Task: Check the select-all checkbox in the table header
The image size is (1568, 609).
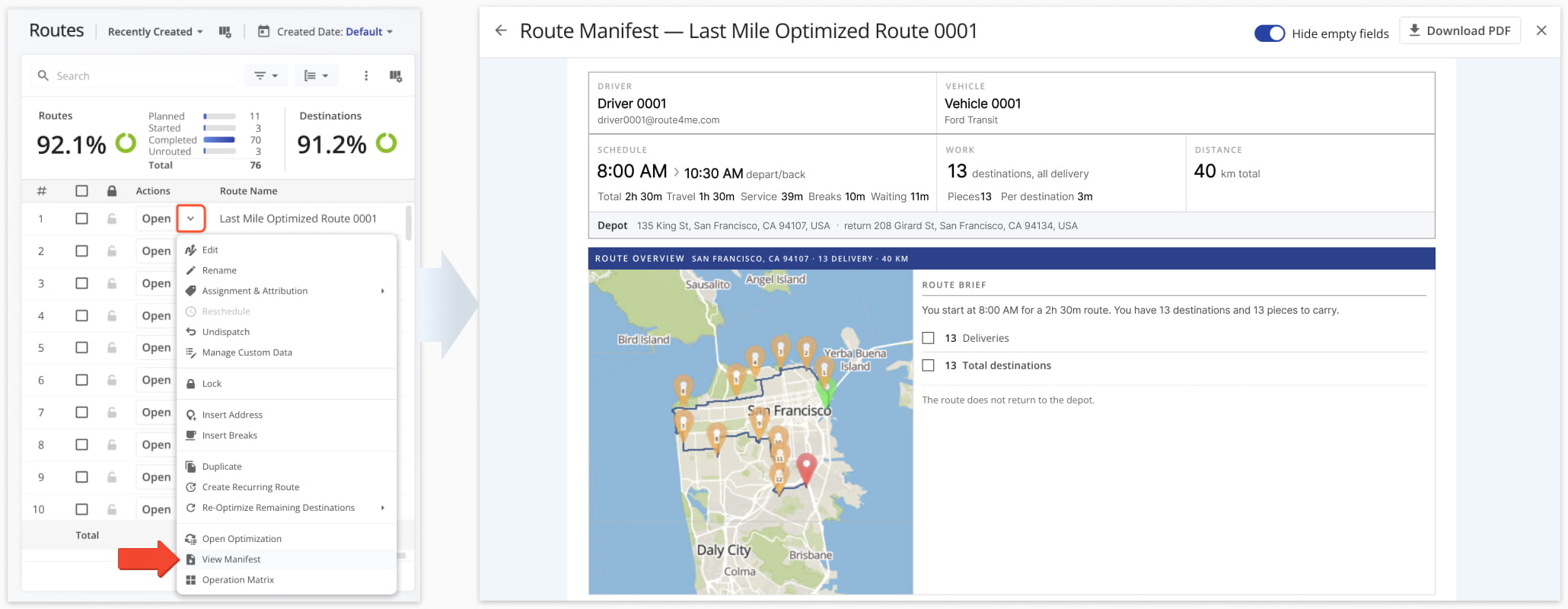Action: point(81,191)
